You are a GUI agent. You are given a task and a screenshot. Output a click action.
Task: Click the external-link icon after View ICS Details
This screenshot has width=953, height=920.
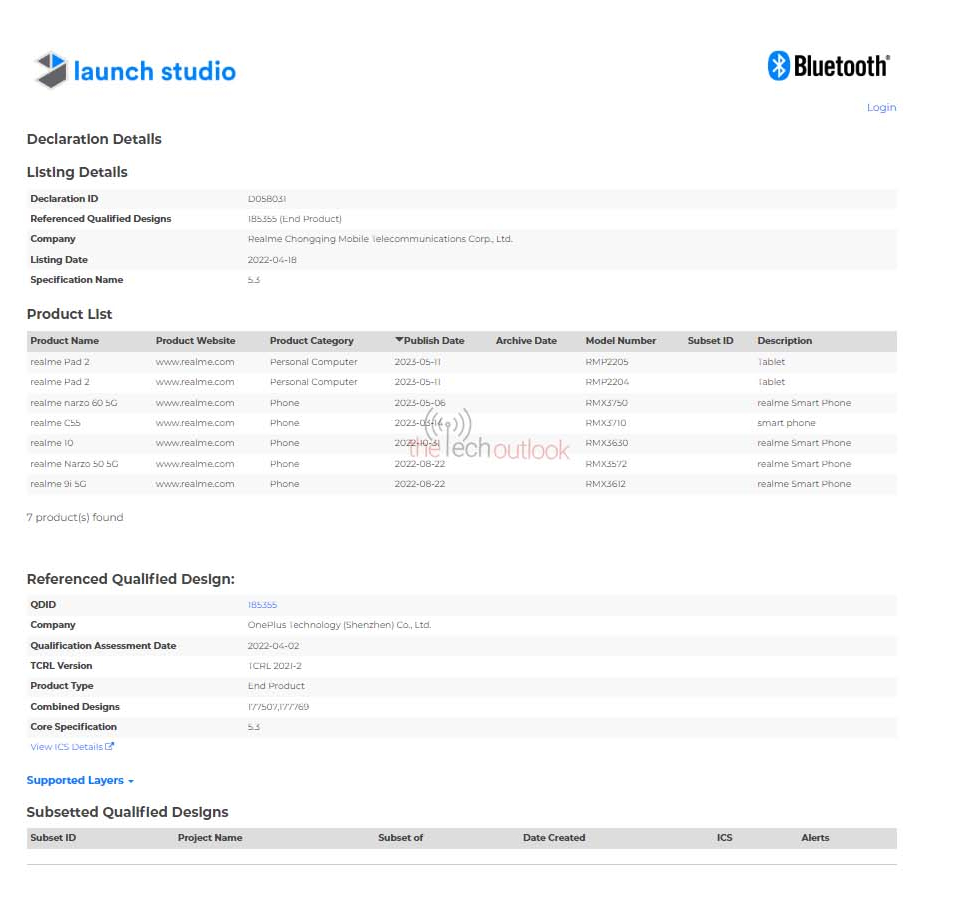coord(109,746)
